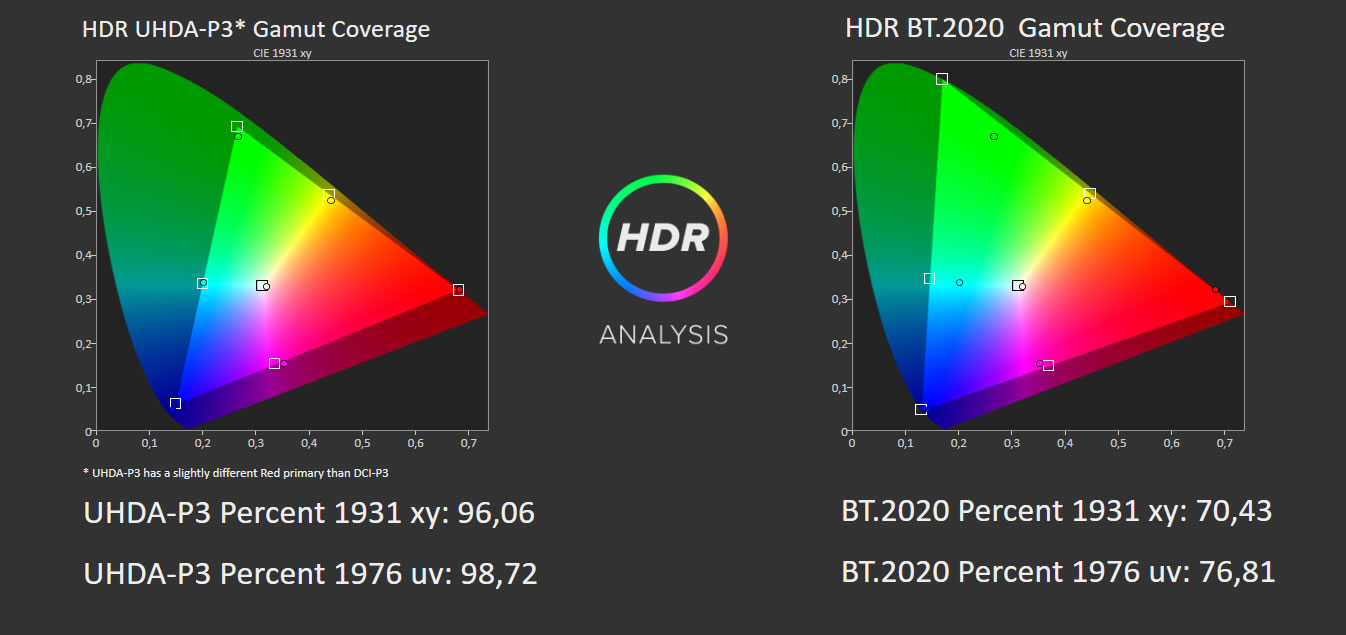Screen dimensions: 1346x635
Task: Select the red primary target square in BT.2020 chart
Action: (1230, 301)
